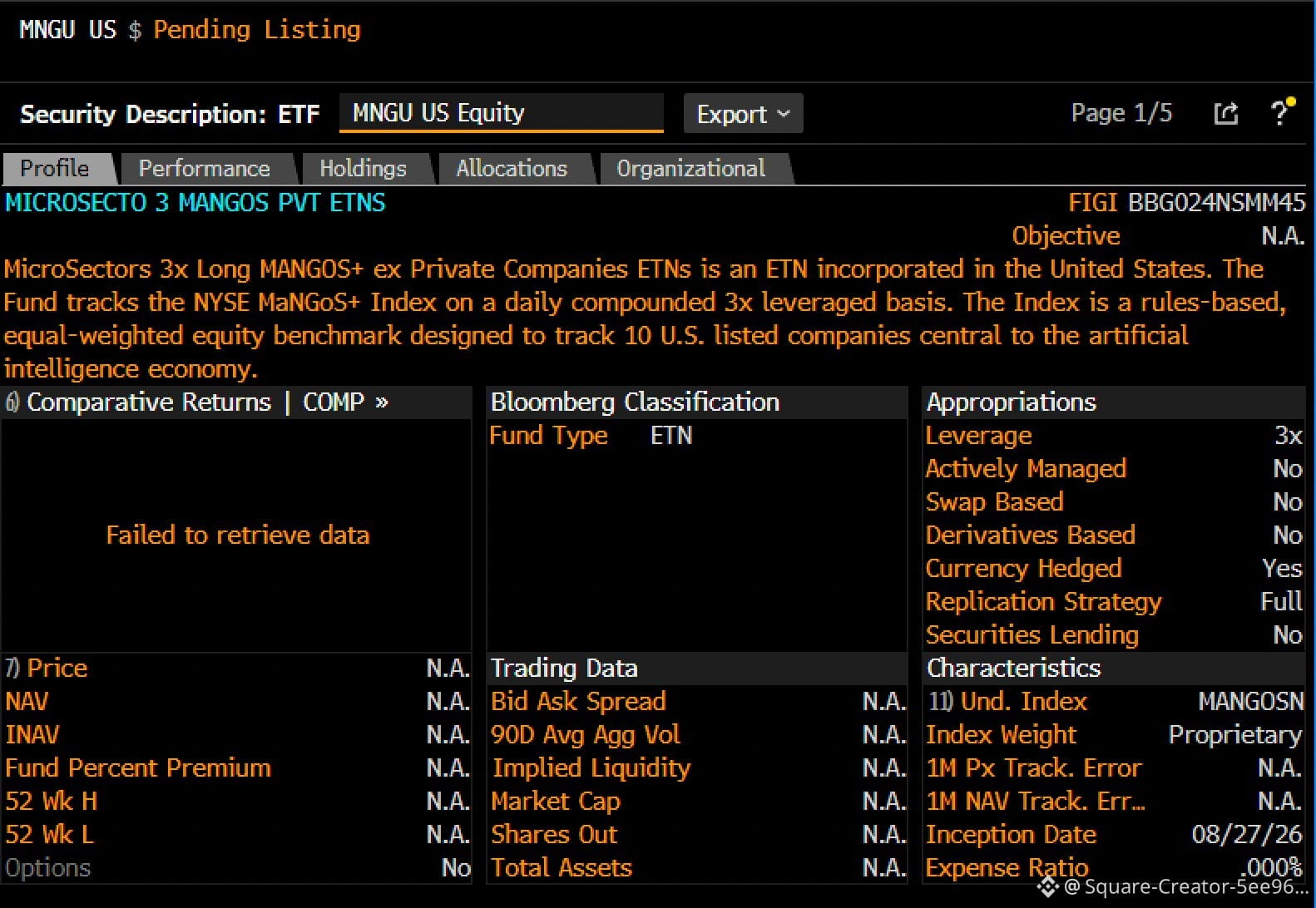The height and width of the screenshot is (908, 1316).
Task: Click the Objective field label
Action: tap(1066, 236)
